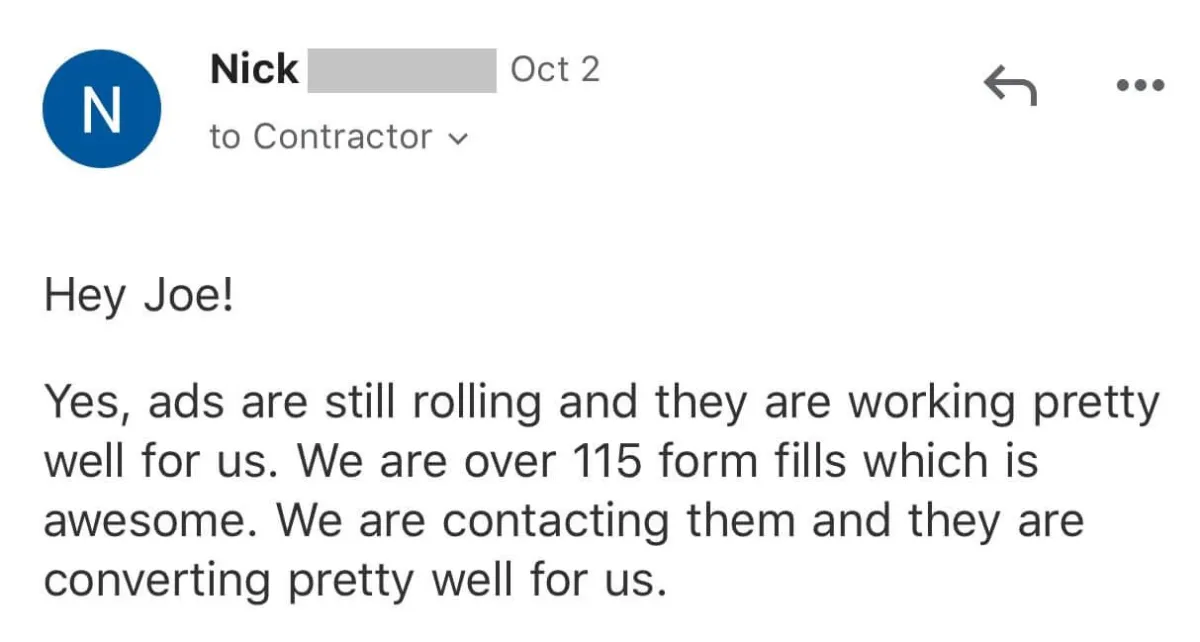Click the "to Contractor" recipient label
Image resolution: width=1200 pixels, height=642 pixels.
pyautogui.click(x=320, y=137)
